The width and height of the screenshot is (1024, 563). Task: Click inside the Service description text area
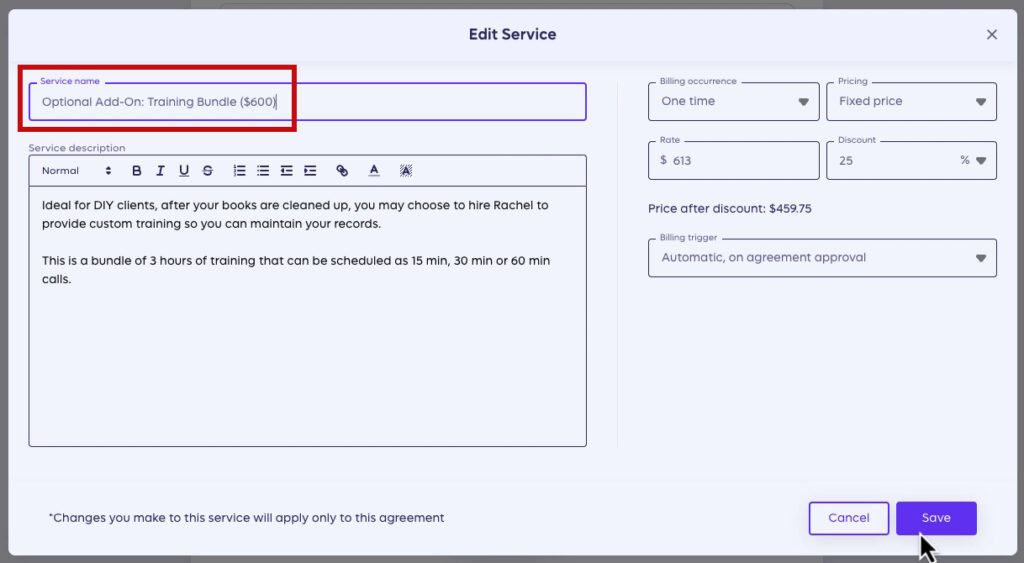click(x=307, y=316)
